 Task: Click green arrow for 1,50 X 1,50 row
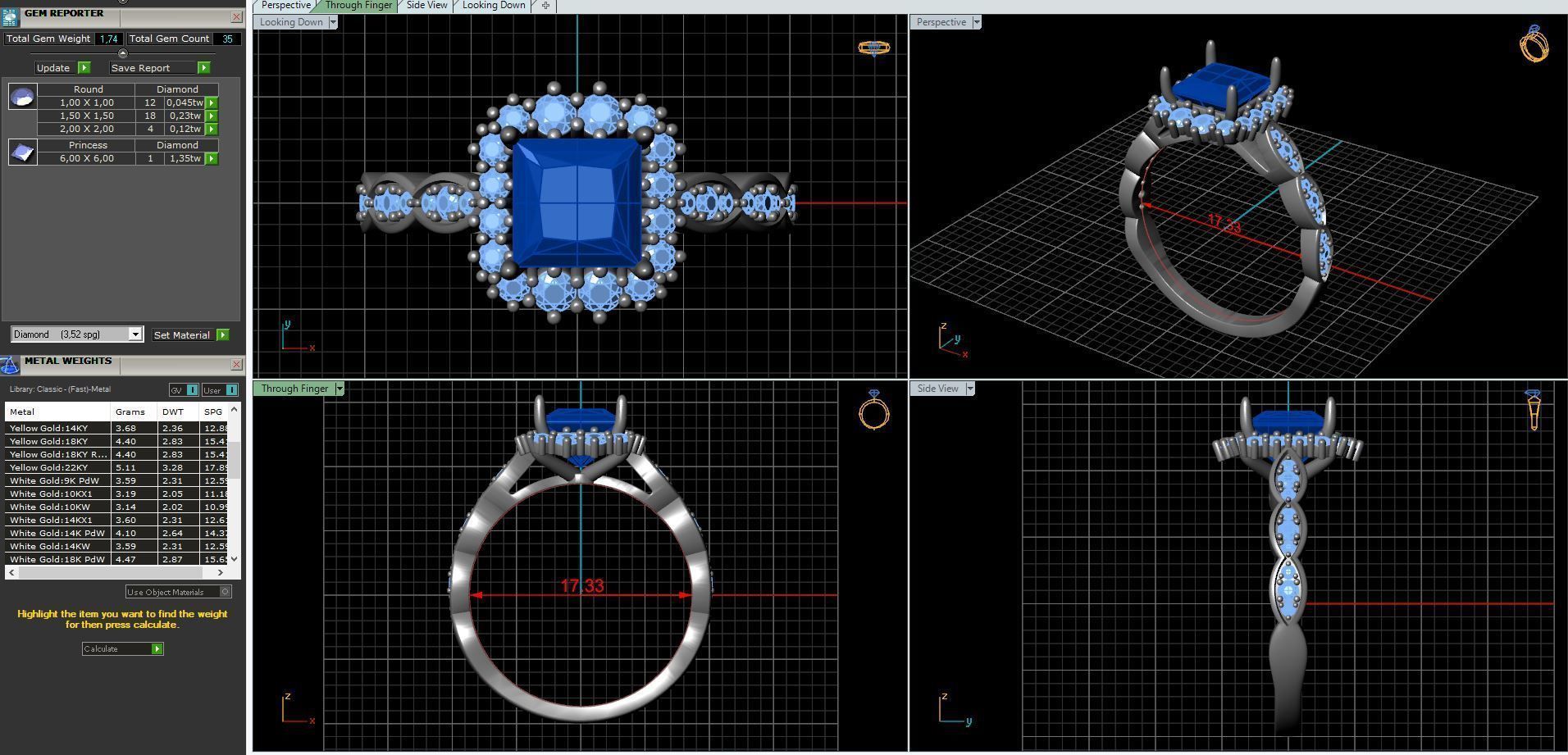[x=212, y=116]
